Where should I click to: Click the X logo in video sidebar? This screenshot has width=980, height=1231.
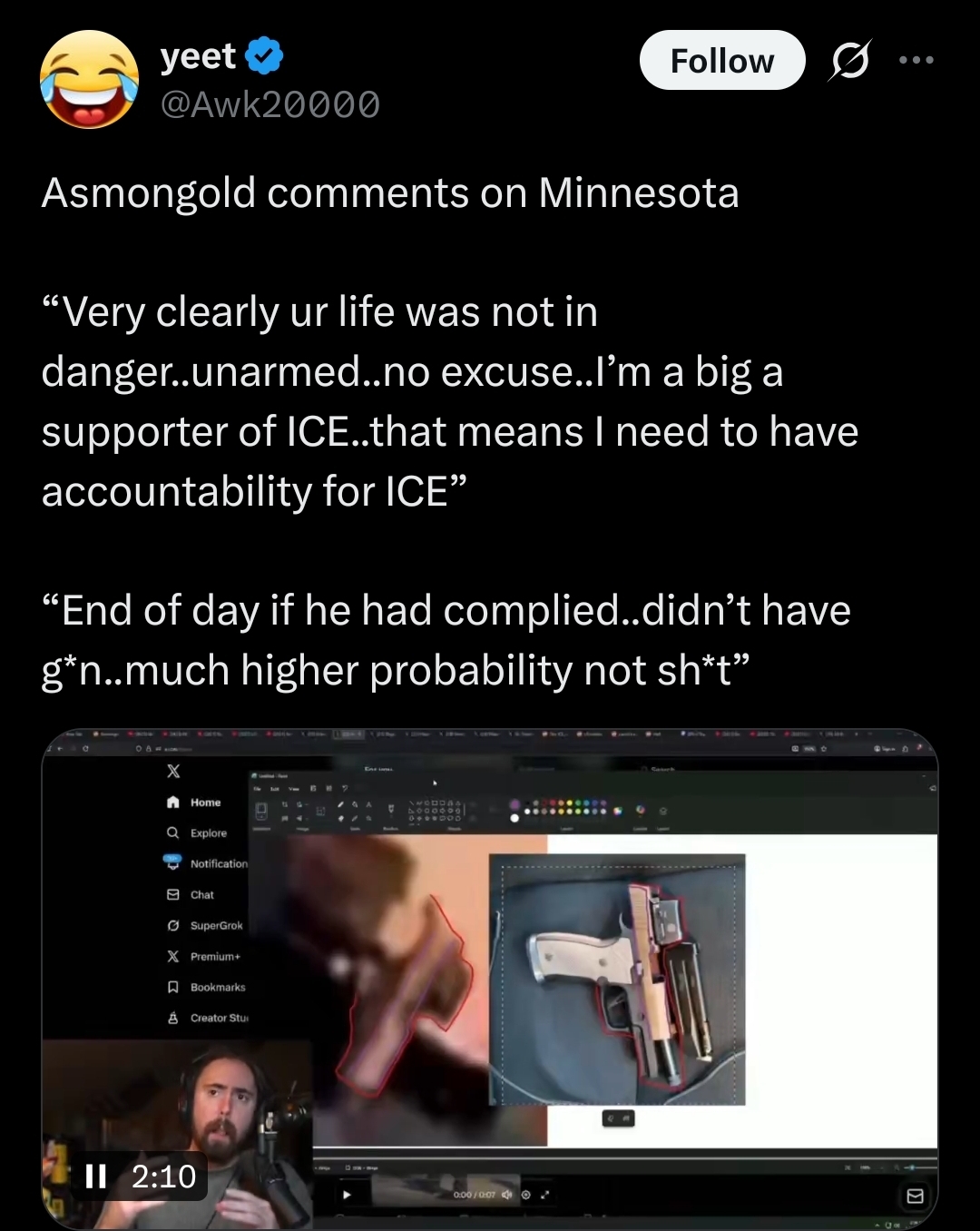tap(173, 771)
